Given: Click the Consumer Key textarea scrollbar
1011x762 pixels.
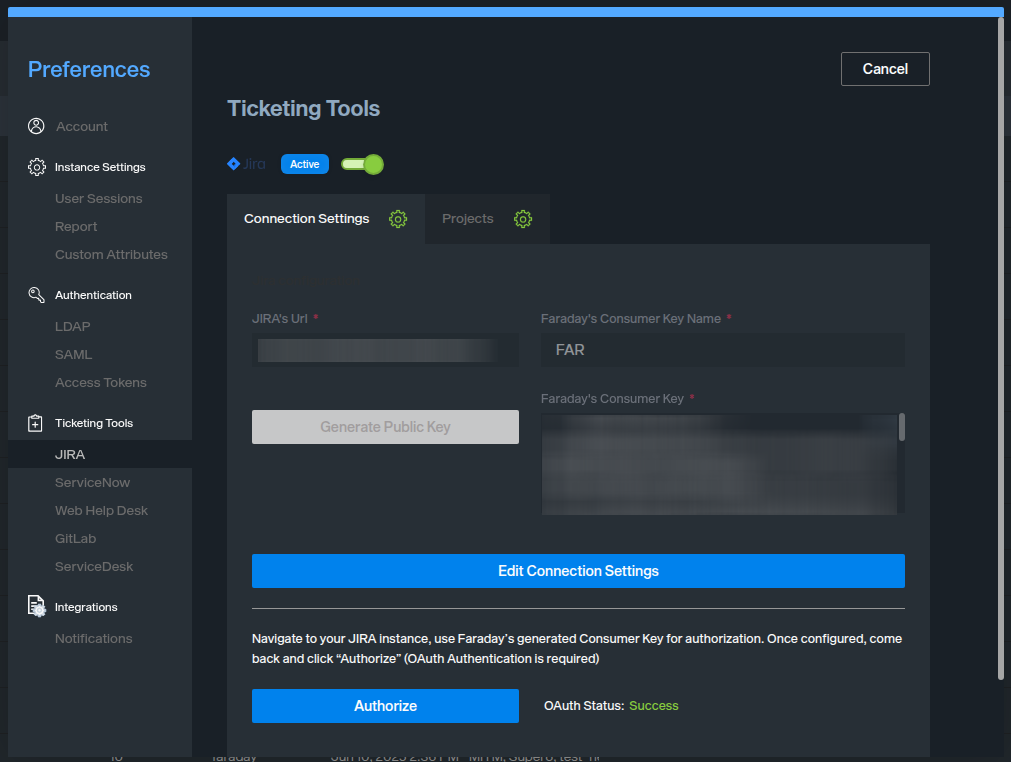Looking at the screenshot, I should [902, 428].
